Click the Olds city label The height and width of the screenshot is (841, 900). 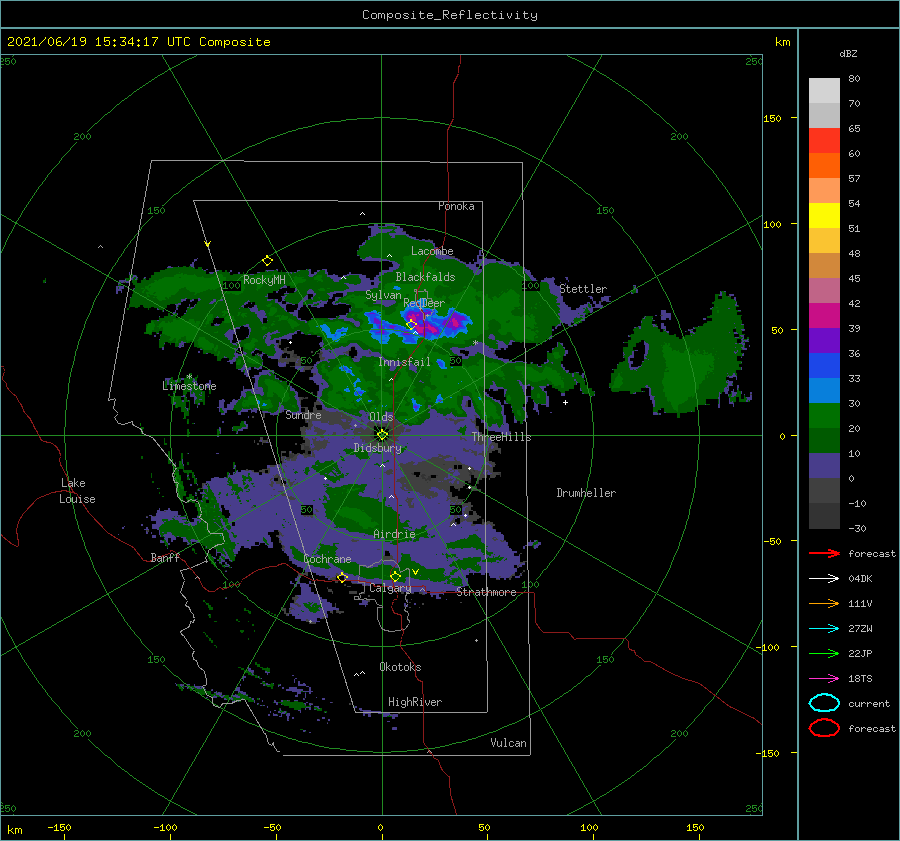(x=381, y=417)
